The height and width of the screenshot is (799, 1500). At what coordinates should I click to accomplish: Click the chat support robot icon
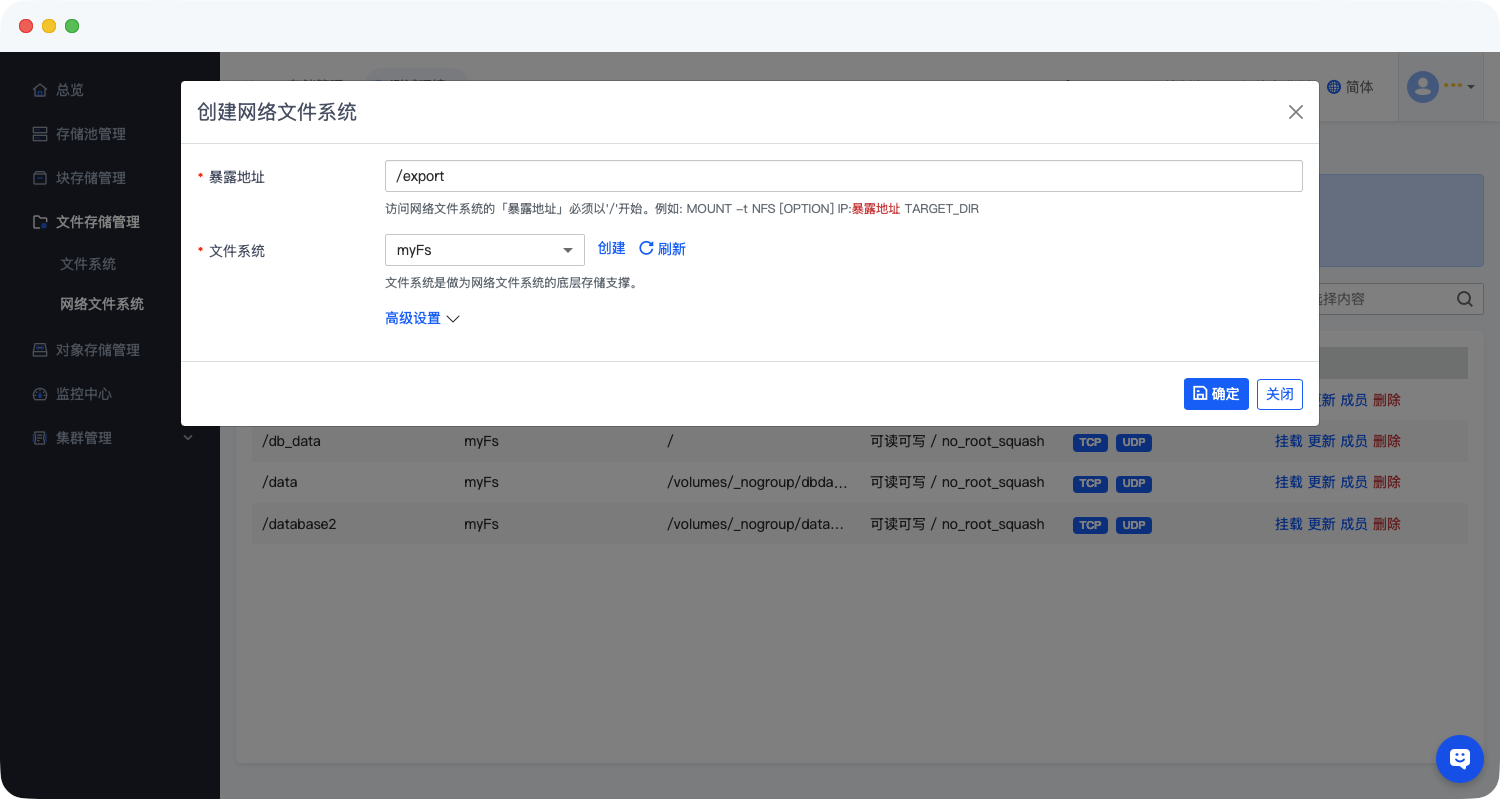coord(1459,759)
